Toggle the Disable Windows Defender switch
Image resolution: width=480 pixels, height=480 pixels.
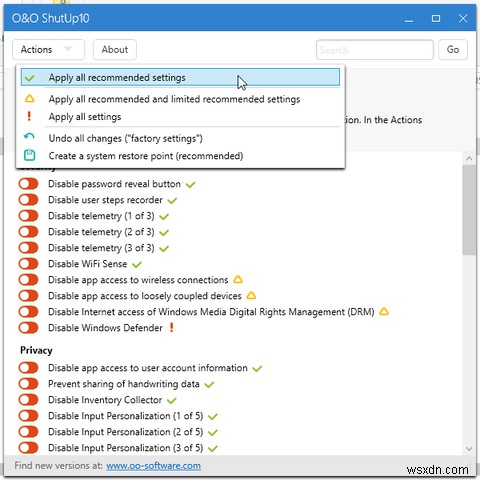point(28,328)
